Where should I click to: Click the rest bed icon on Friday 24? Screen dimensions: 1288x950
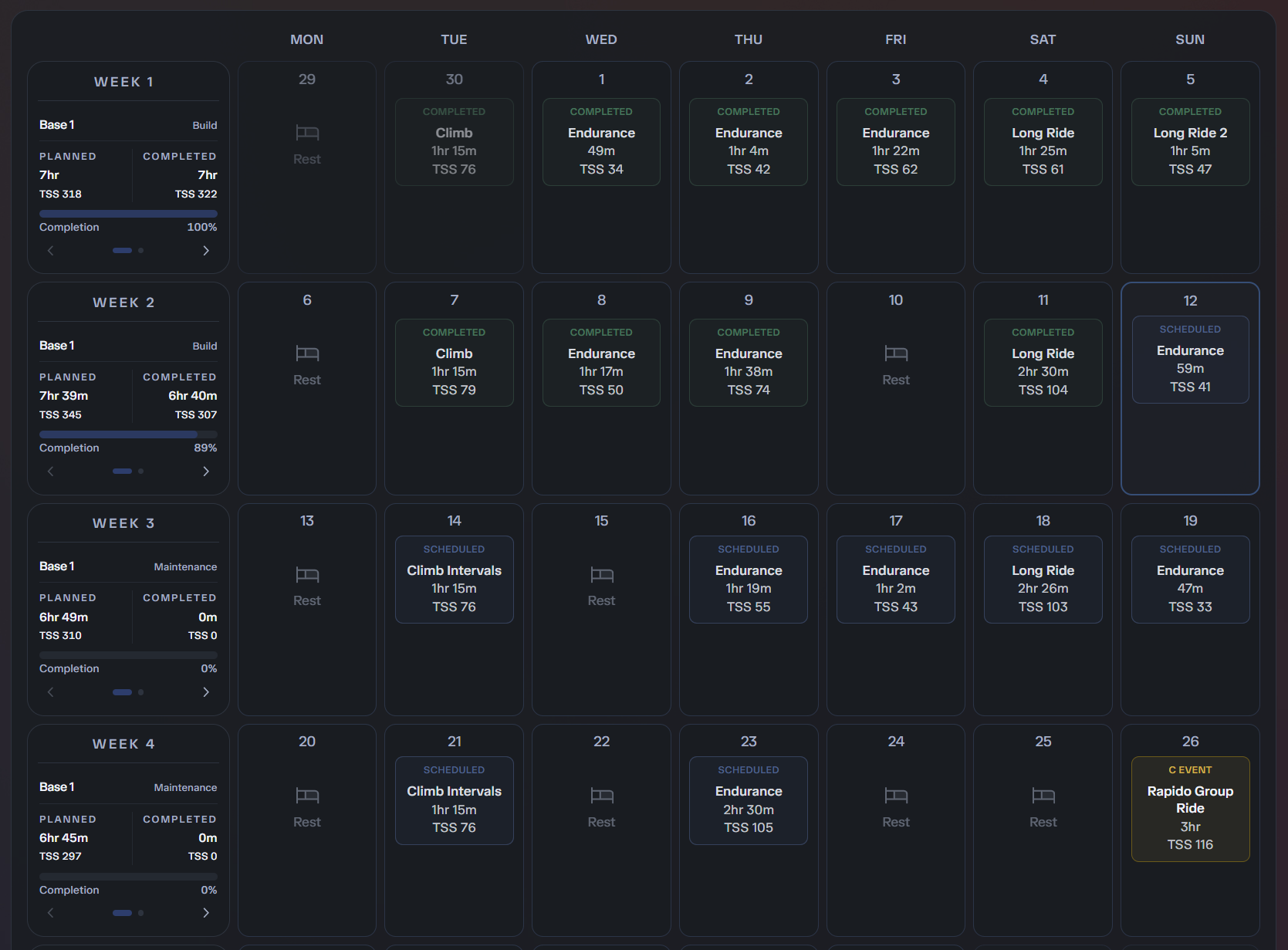[896, 795]
